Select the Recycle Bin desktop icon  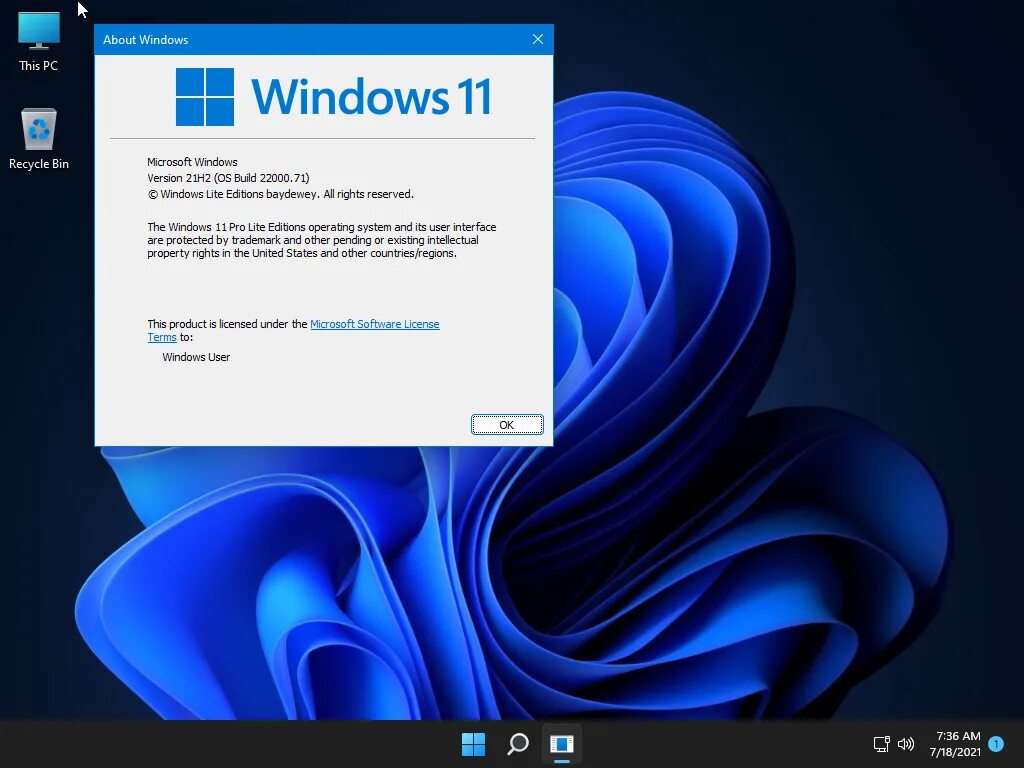(x=39, y=138)
